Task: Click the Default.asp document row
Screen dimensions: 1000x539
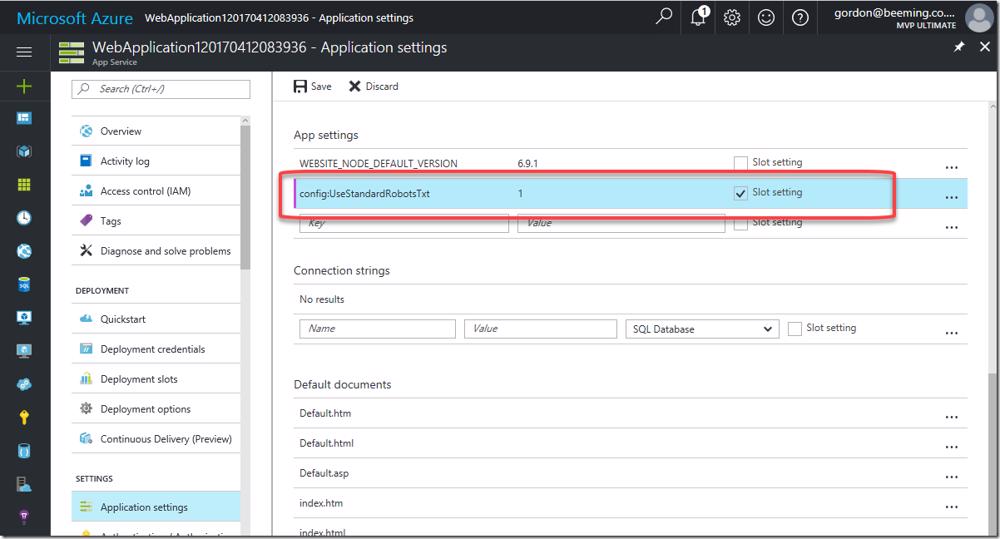Action: click(630, 473)
